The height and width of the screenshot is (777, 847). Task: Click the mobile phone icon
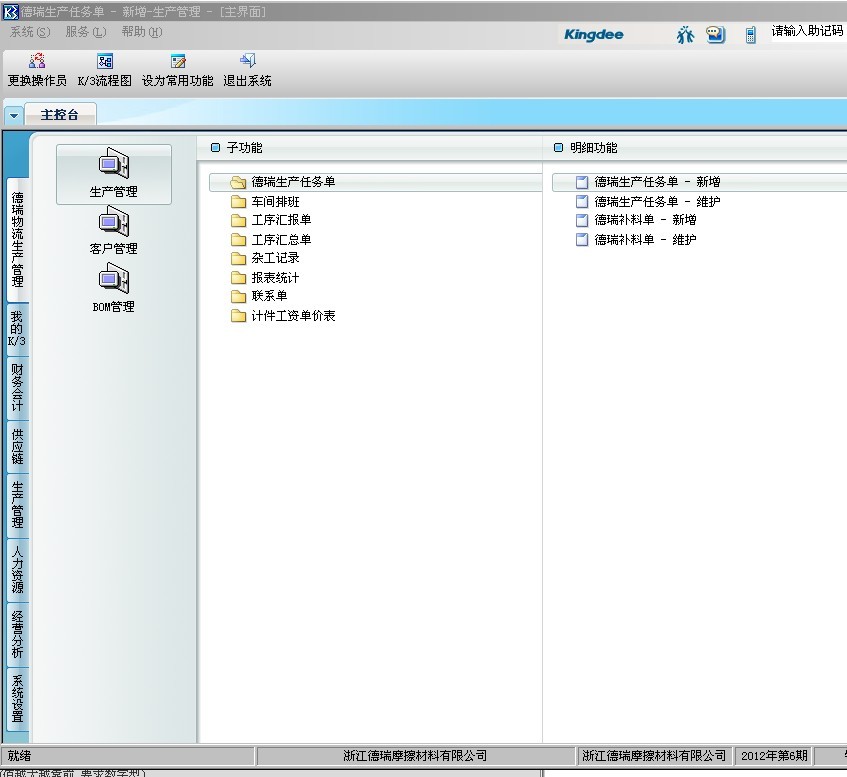[750, 35]
